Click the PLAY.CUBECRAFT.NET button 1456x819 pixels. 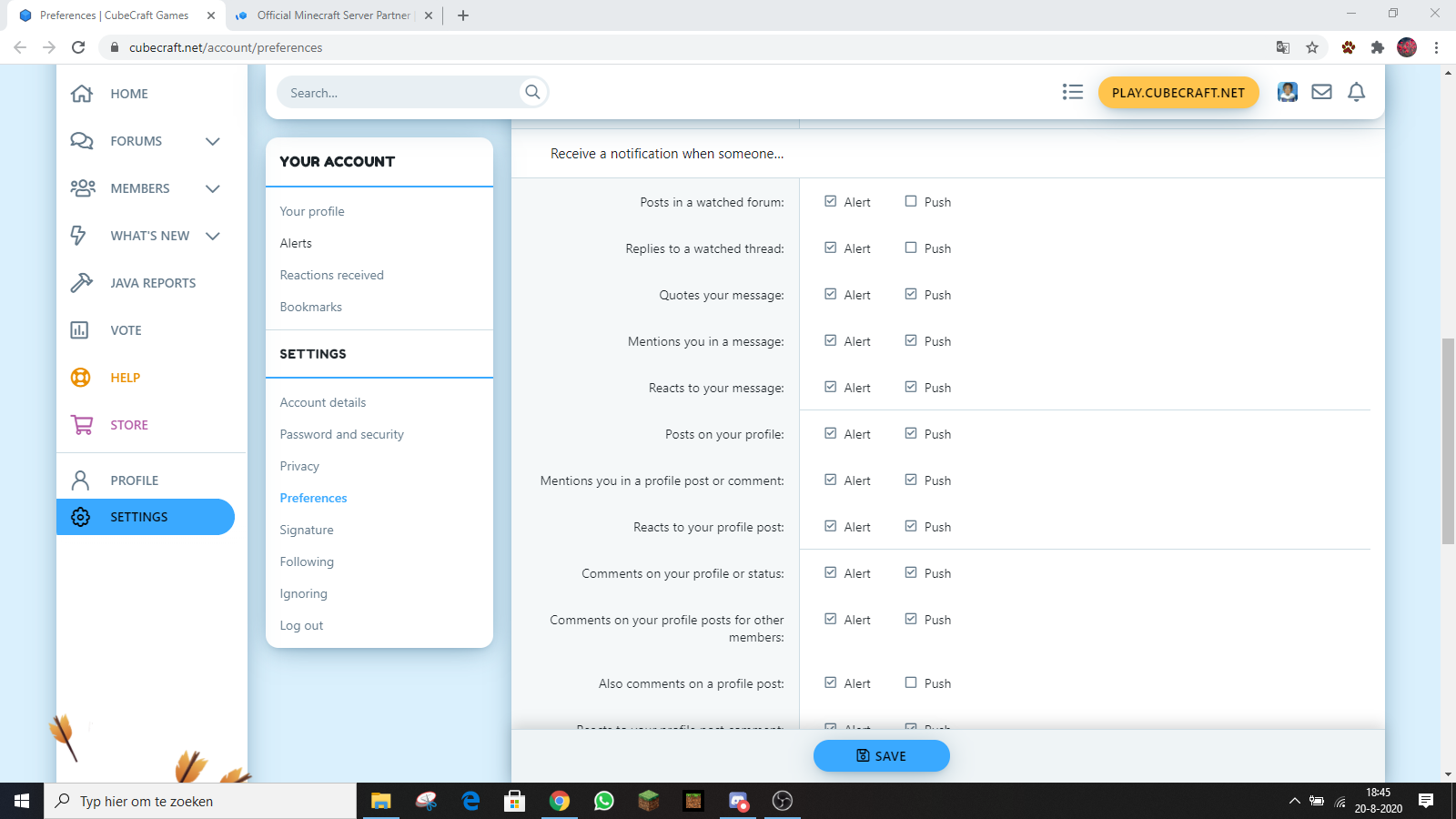[x=1178, y=92]
